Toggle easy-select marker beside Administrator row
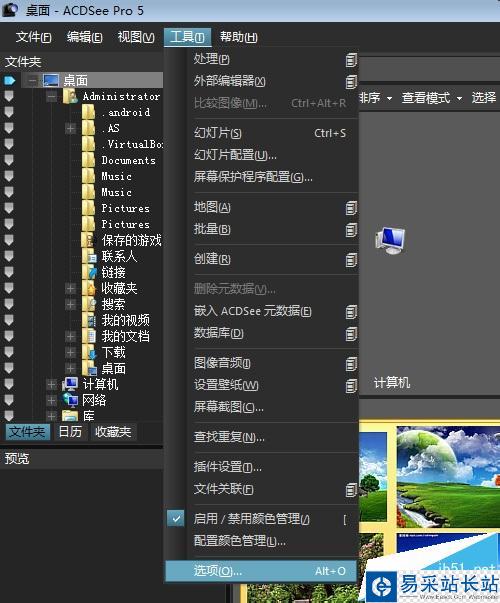The width and height of the screenshot is (500, 603). click(x=9, y=96)
